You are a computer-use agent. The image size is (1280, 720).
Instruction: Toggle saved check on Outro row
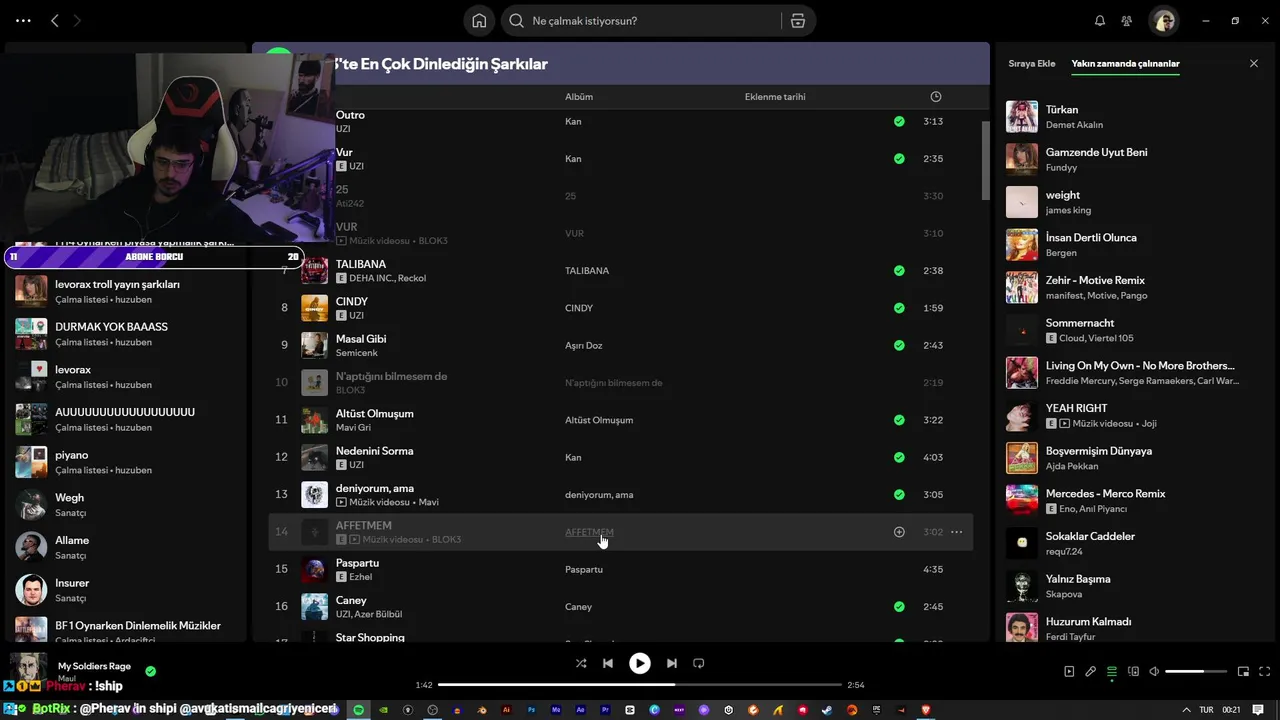click(899, 121)
